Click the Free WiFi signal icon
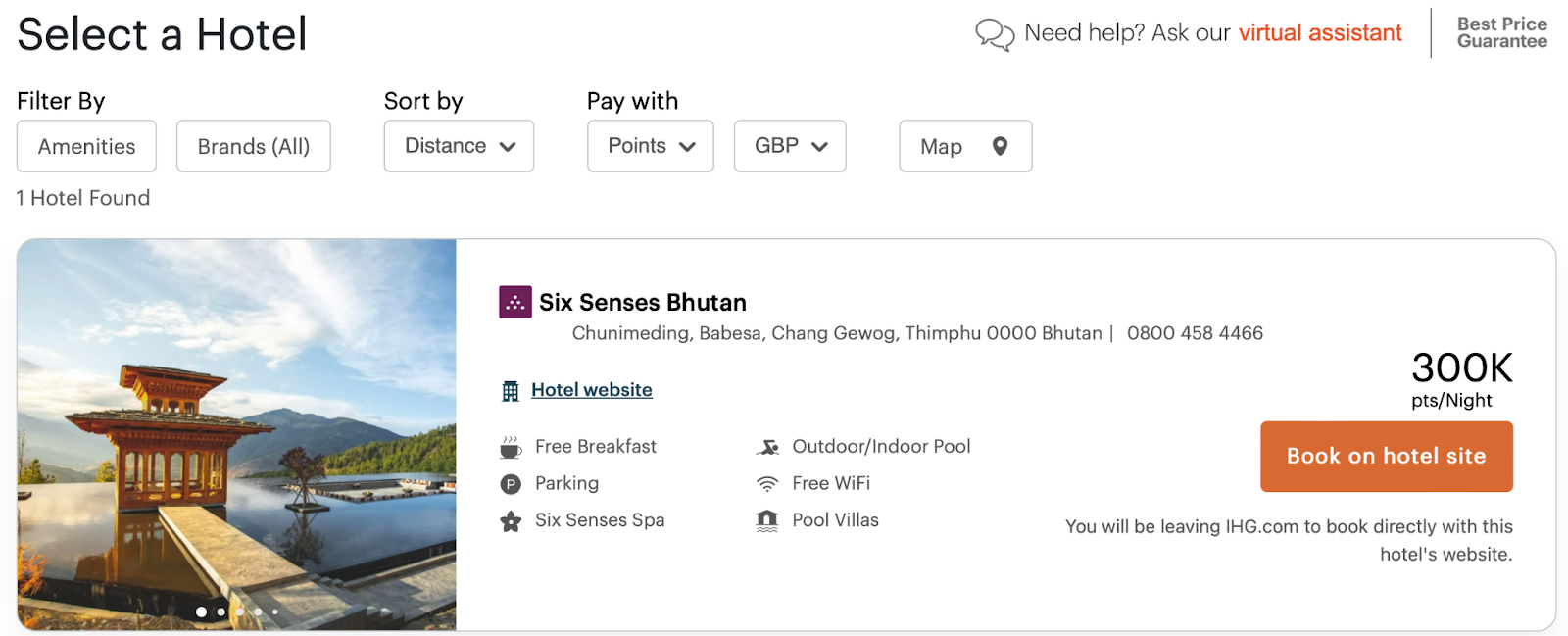 pyautogui.click(x=767, y=484)
